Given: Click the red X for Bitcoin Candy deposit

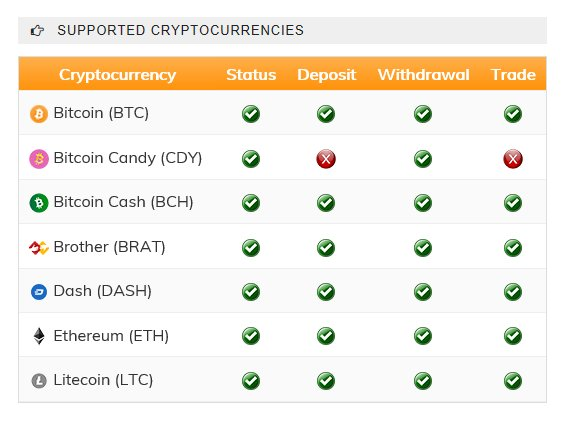Looking at the screenshot, I should 326,159.
